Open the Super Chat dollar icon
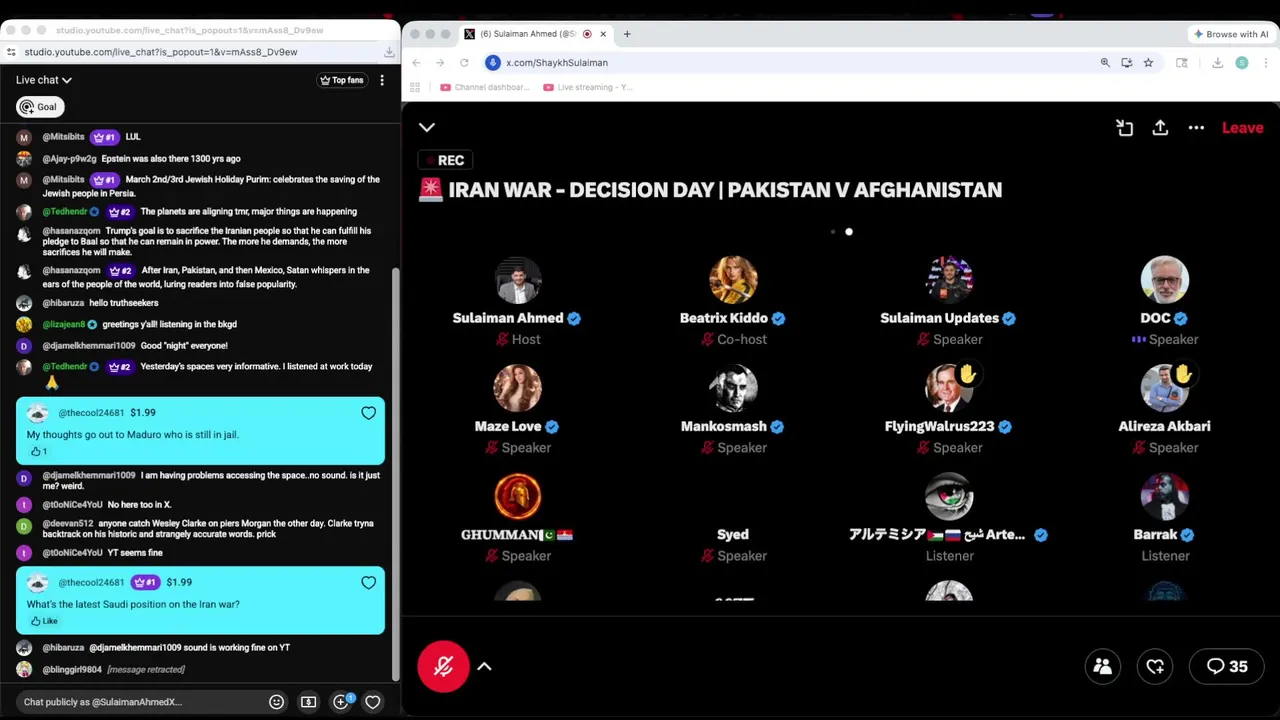Image resolution: width=1280 pixels, height=720 pixels. (x=308, y=702)
